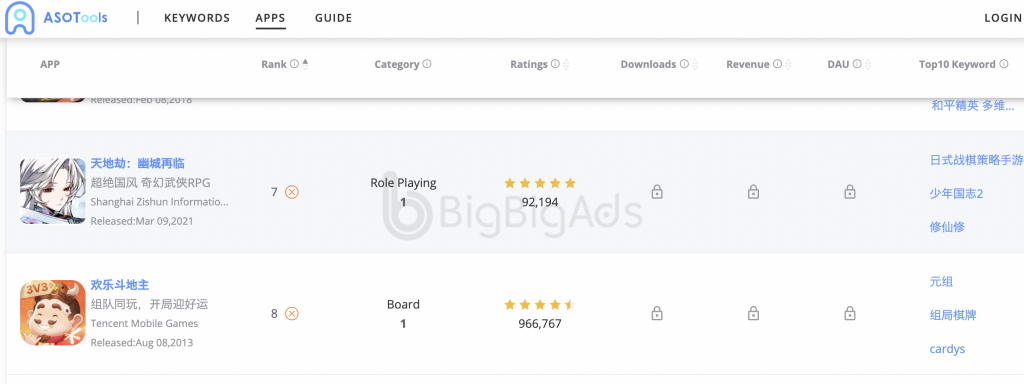Open the cardys keyword link
Screen dimensions: 1024x384
pyautogui.click(x=947, y=349)
